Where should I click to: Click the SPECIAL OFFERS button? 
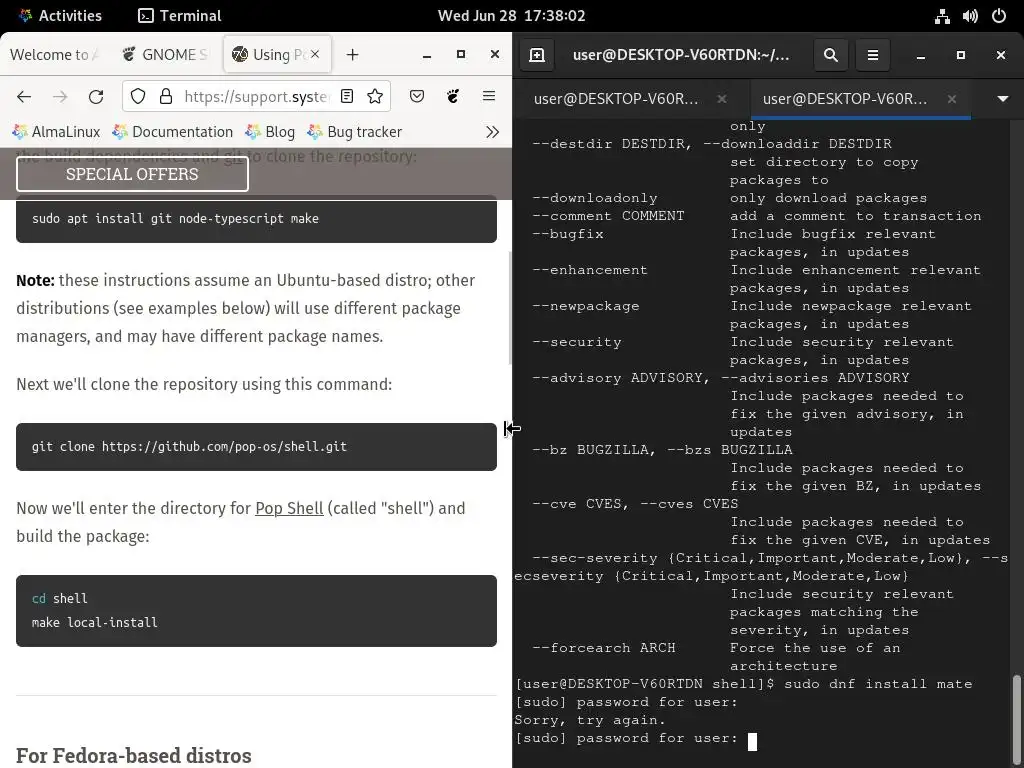click(x=132, y=174)
